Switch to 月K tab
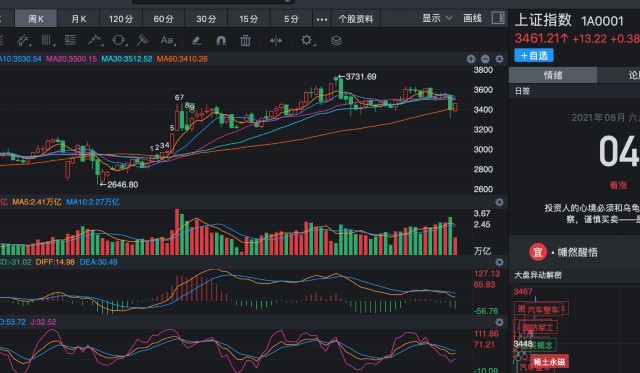This screenshot has height=373, width=640. coord(78,19)
